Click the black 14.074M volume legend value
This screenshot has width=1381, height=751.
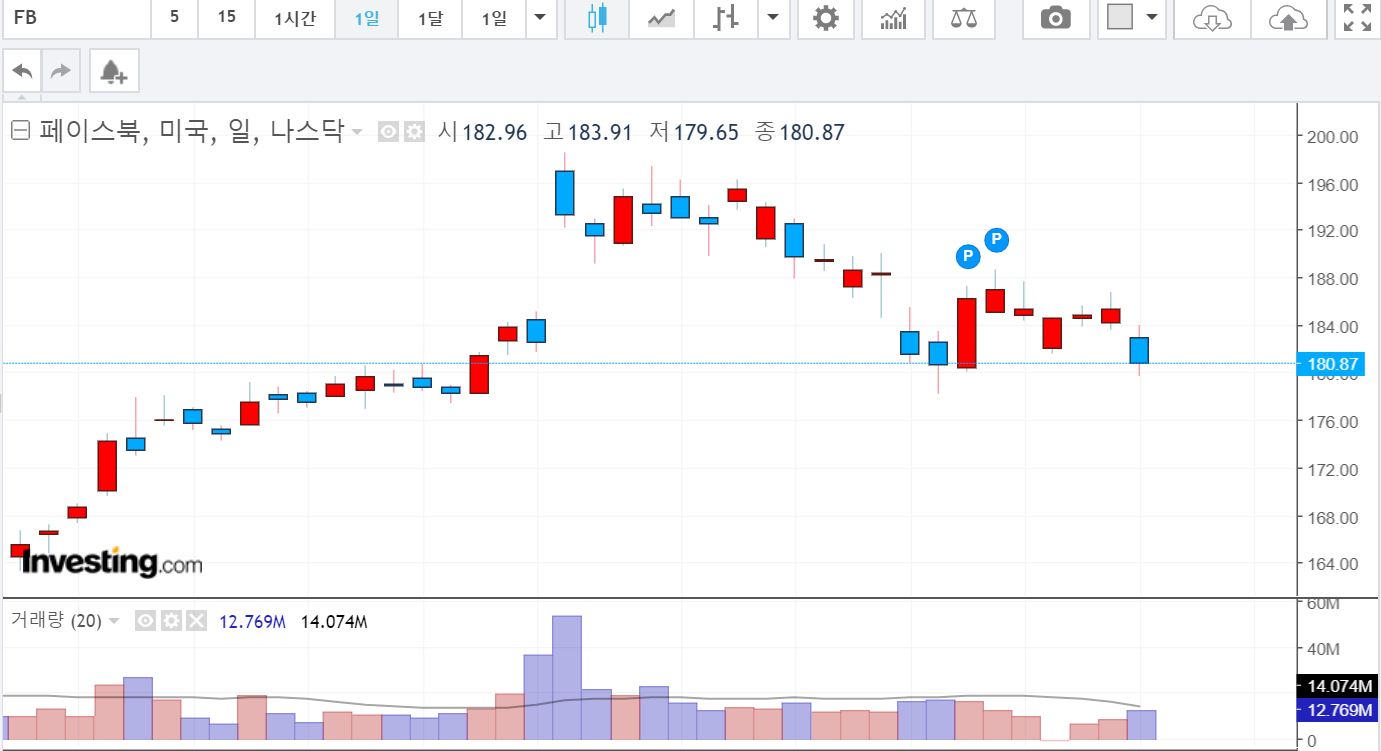(334, 622)
